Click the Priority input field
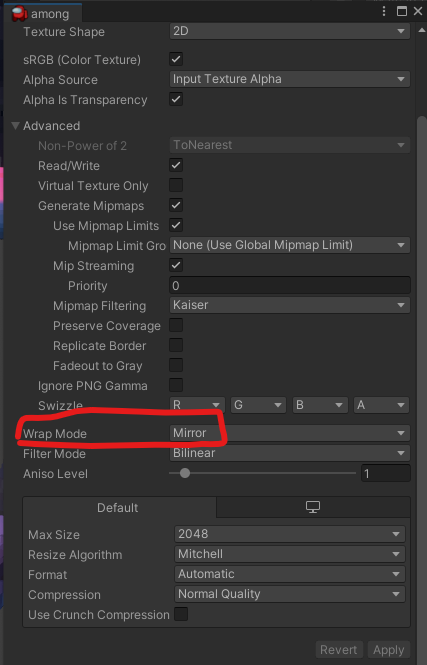The width and height of the screenshot is (427, 665). (290, 285)
